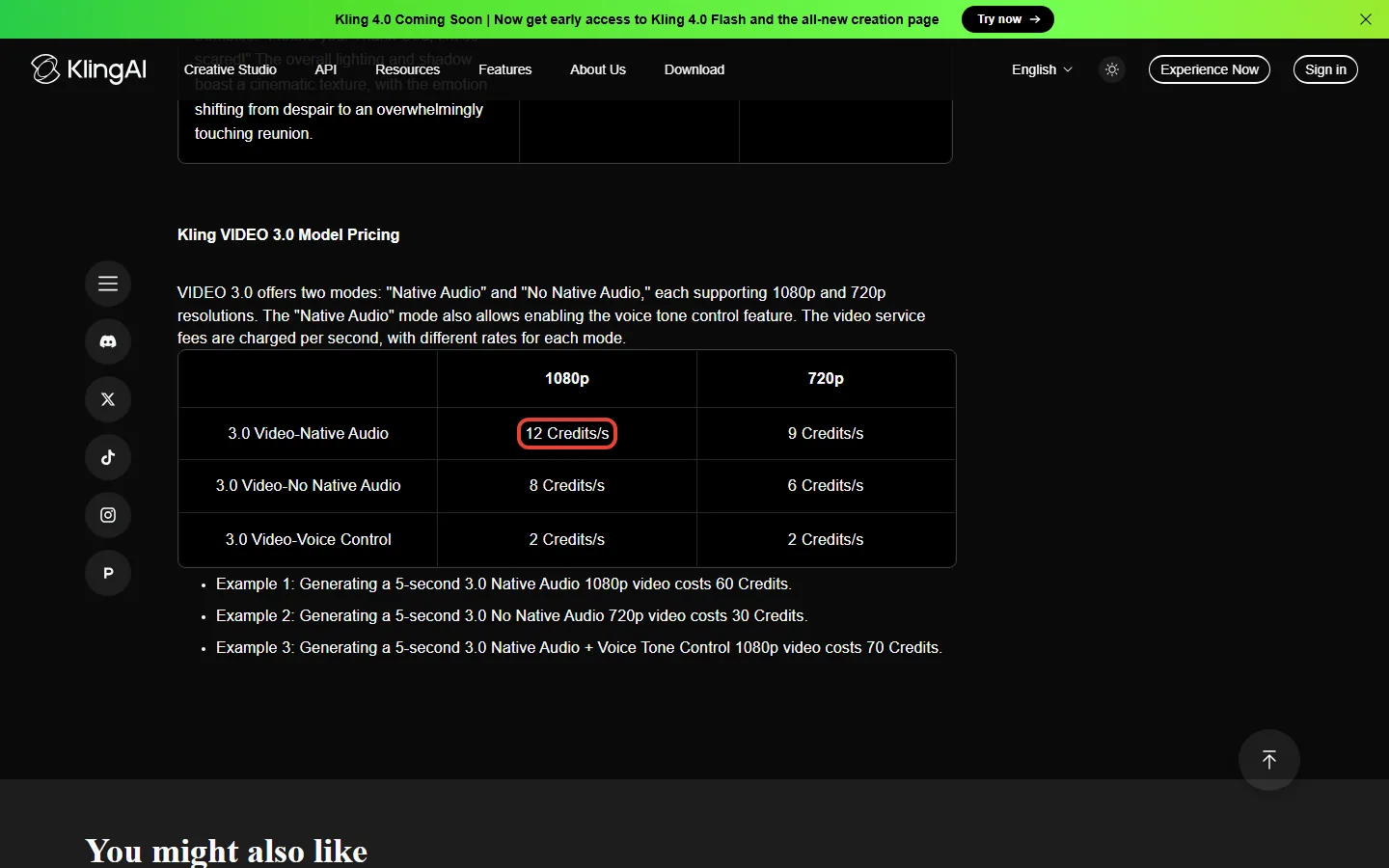Click the Sign in button

pos(1325,69)
